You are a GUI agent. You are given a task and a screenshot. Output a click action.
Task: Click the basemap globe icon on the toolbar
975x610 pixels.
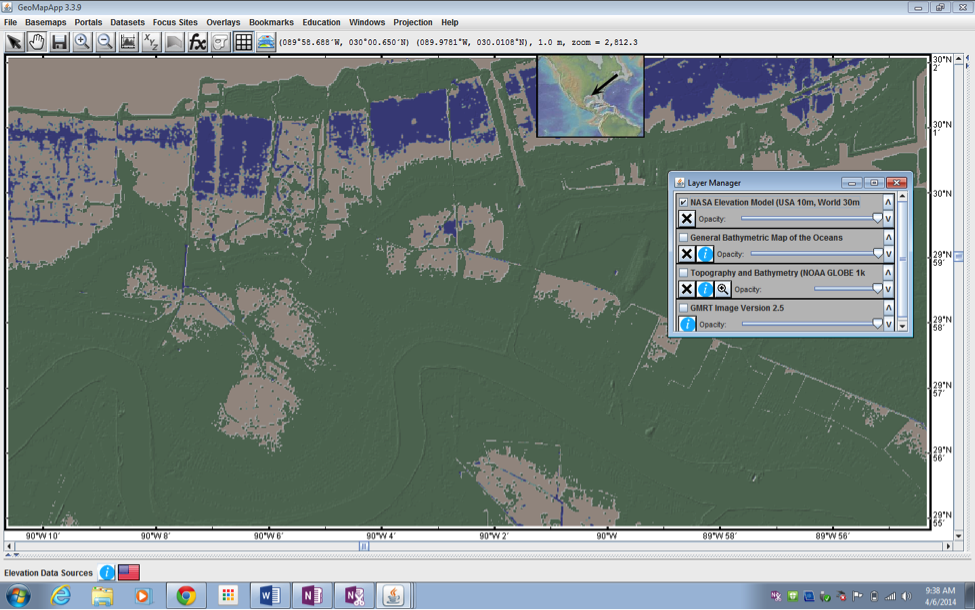[266, 42]
